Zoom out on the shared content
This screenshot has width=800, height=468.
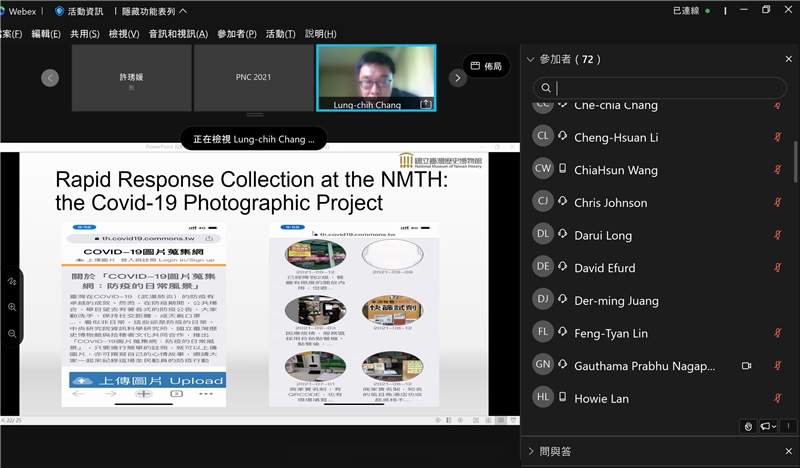(12, 334)
